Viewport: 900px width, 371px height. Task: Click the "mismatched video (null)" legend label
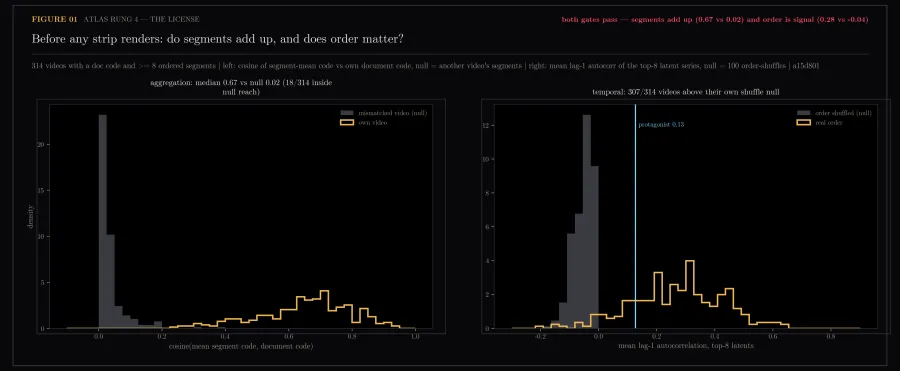(393, 113)
